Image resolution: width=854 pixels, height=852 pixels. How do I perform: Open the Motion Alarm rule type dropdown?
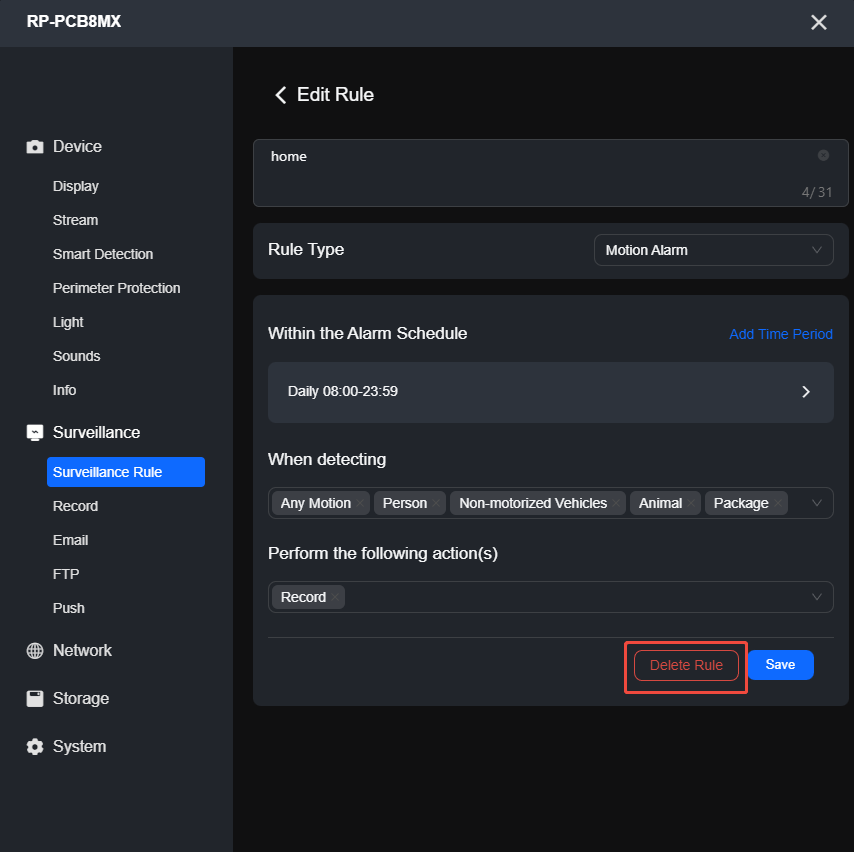coord(713,249)
